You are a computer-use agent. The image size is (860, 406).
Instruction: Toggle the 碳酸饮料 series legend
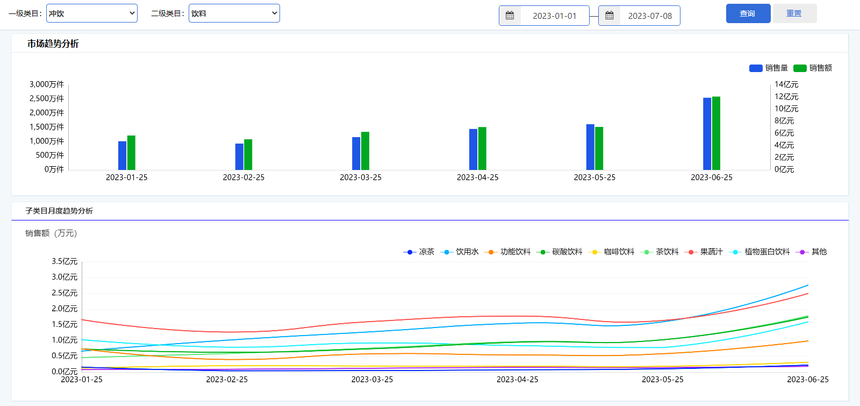click(x=559, y=252)
